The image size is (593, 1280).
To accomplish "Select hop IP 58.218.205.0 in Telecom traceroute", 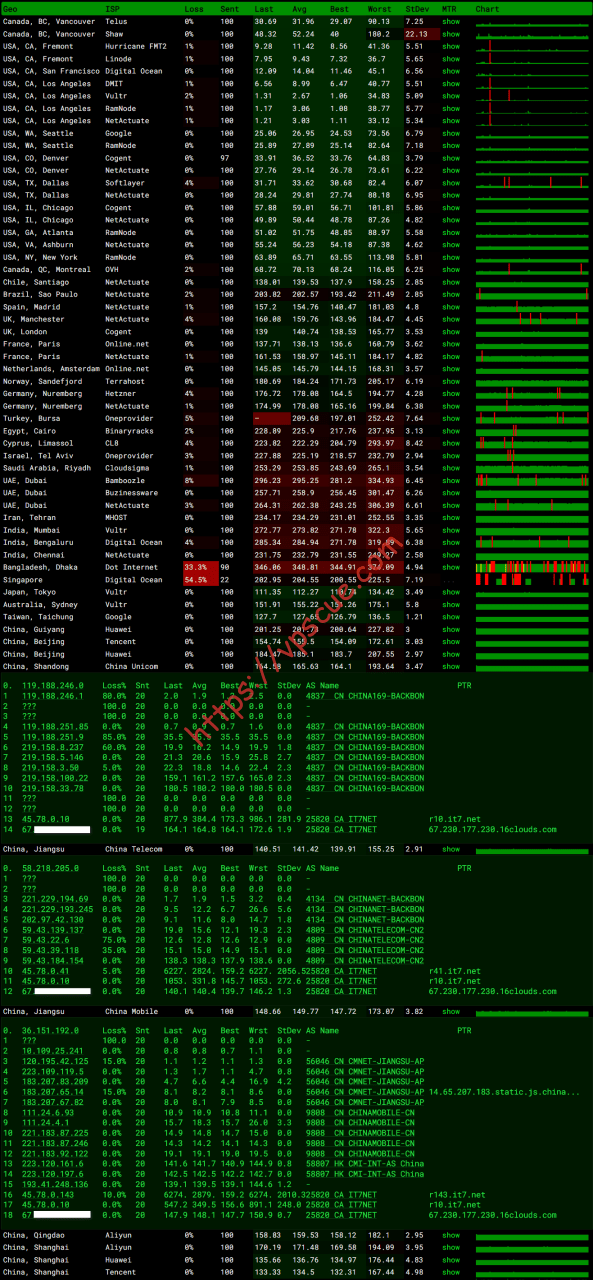I will [x=48, y=870].
